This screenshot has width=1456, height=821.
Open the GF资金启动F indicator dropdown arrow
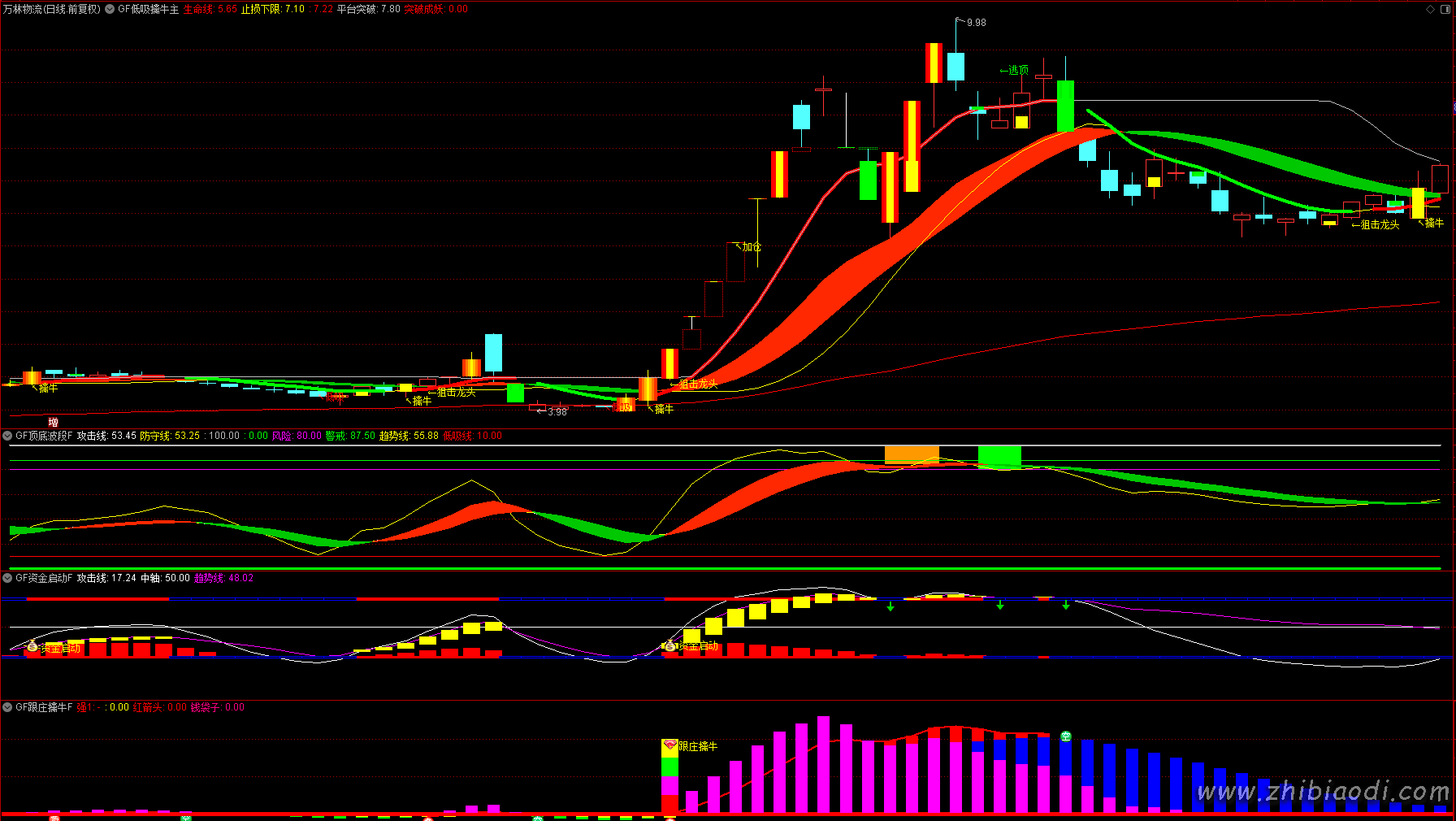coord(7,578)
